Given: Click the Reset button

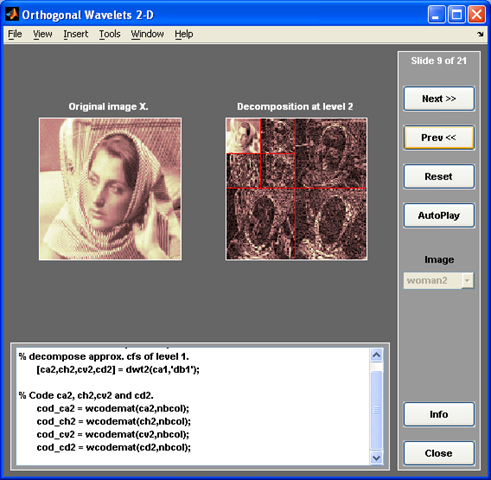Looking at the screenshot, I should click(x=439, y=176).
